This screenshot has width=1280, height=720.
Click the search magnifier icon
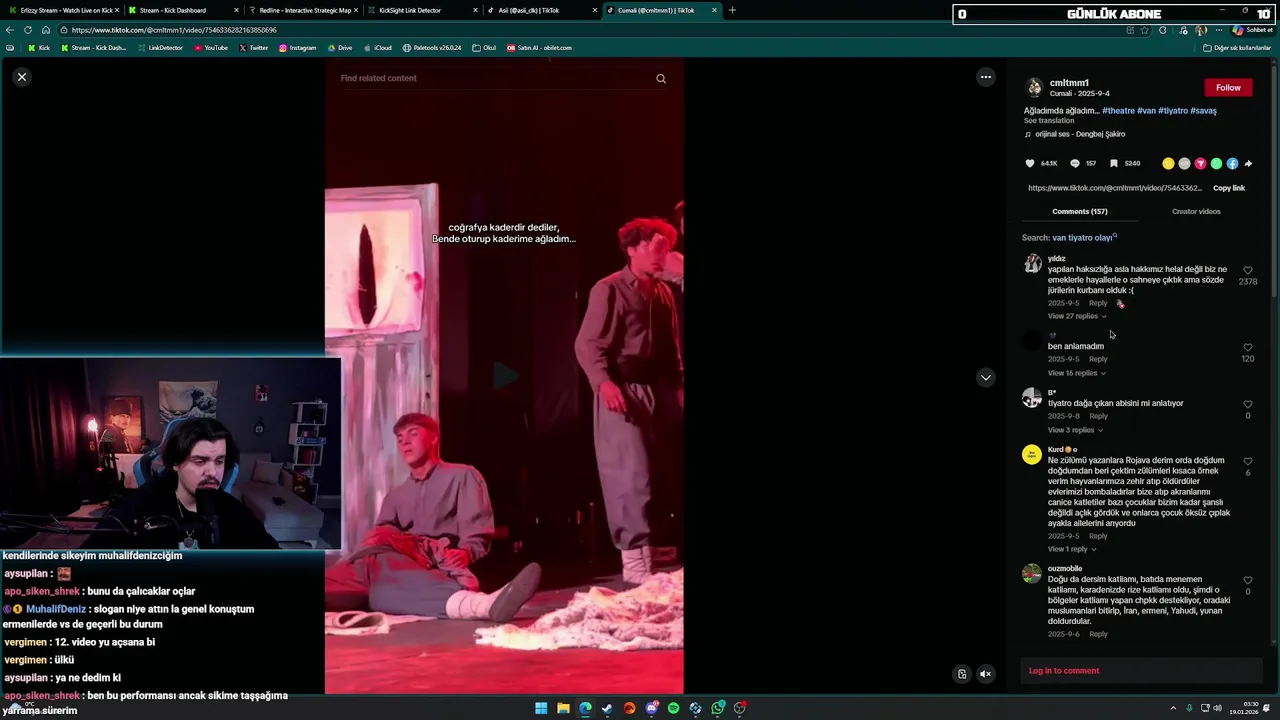(661, 78)
